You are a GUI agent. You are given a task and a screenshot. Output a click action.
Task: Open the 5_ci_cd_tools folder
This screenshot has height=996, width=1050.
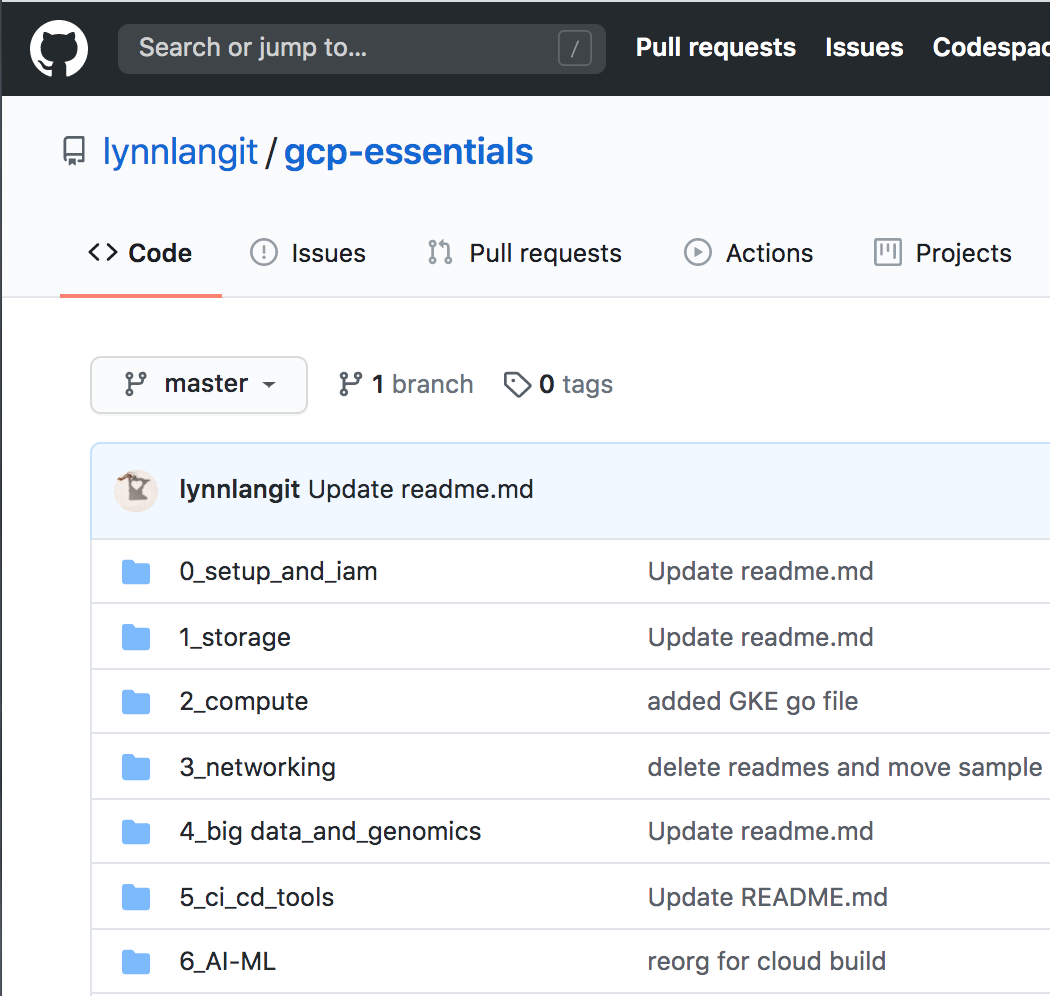coord(256,898)
